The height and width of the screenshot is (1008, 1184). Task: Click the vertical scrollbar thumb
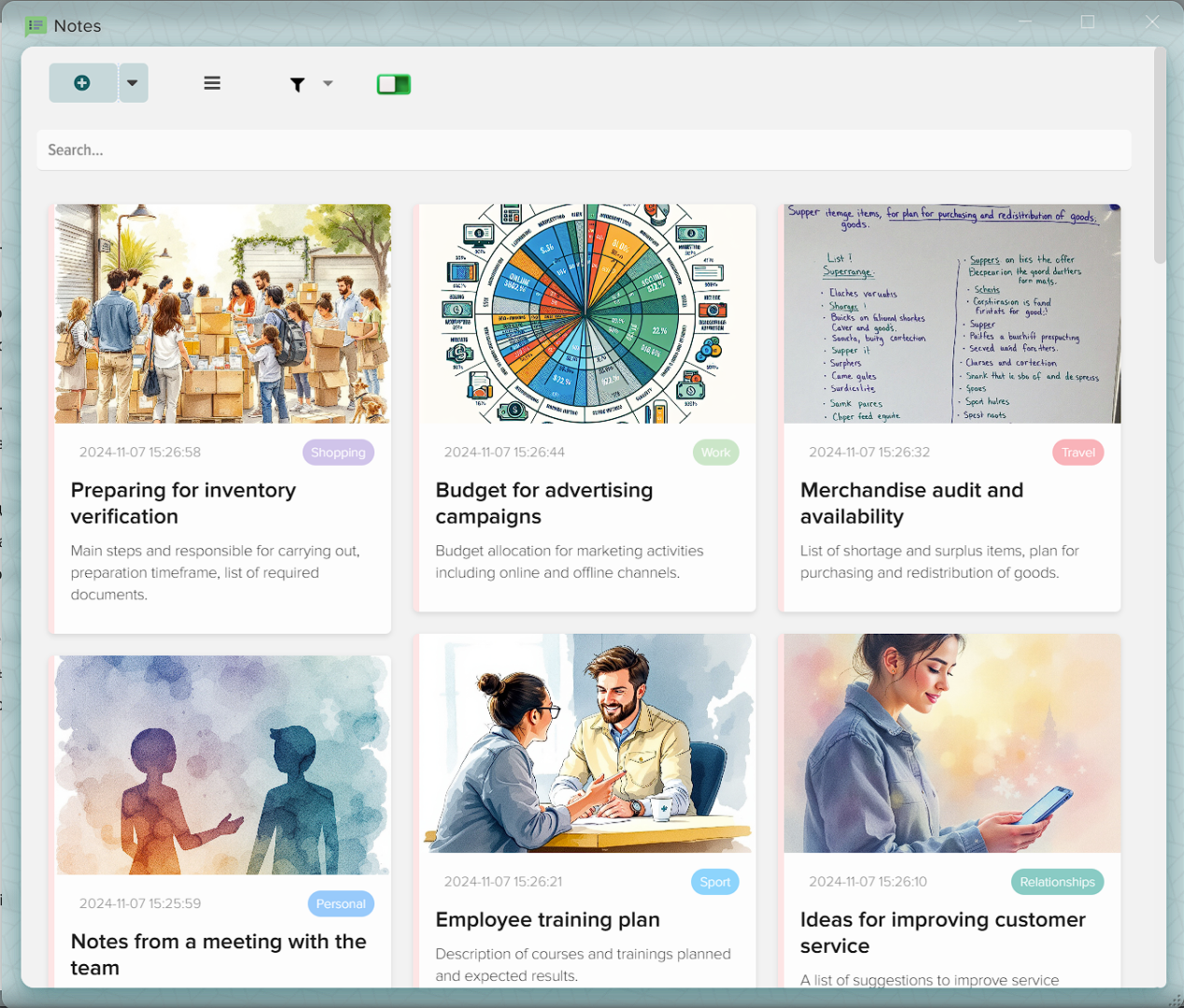click(1160, 156)
